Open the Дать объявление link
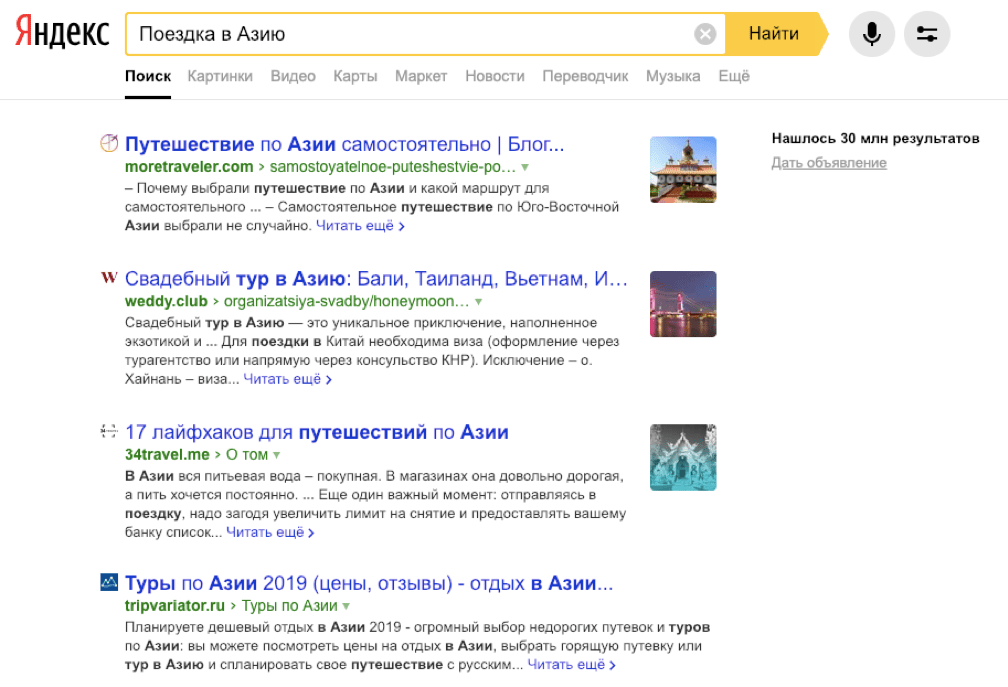The image size is (1008, 687). (827, 162)
